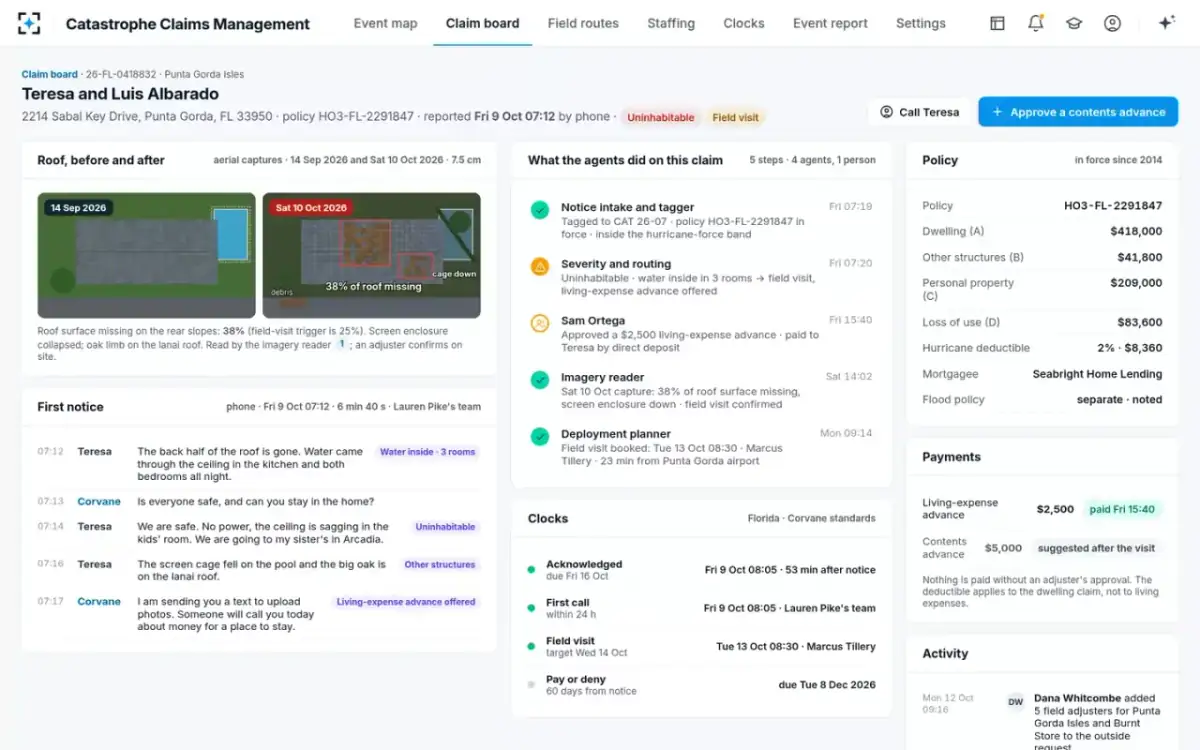The width and height of the screenshot is (1200, 750).
Task: Open the notifications bell
Action: (1036, 23)
